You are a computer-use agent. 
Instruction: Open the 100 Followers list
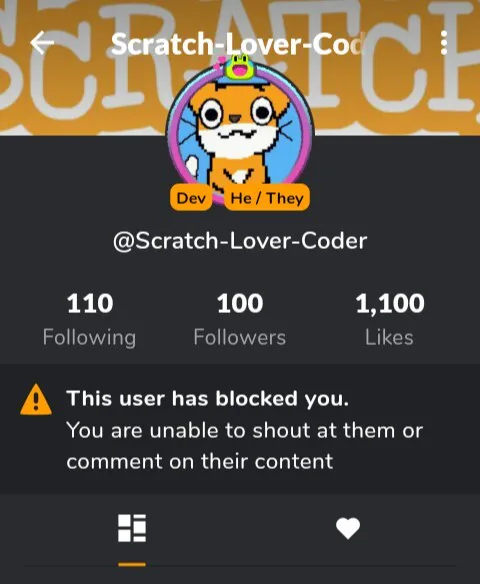pyautogui.click(x=240, y=320)
